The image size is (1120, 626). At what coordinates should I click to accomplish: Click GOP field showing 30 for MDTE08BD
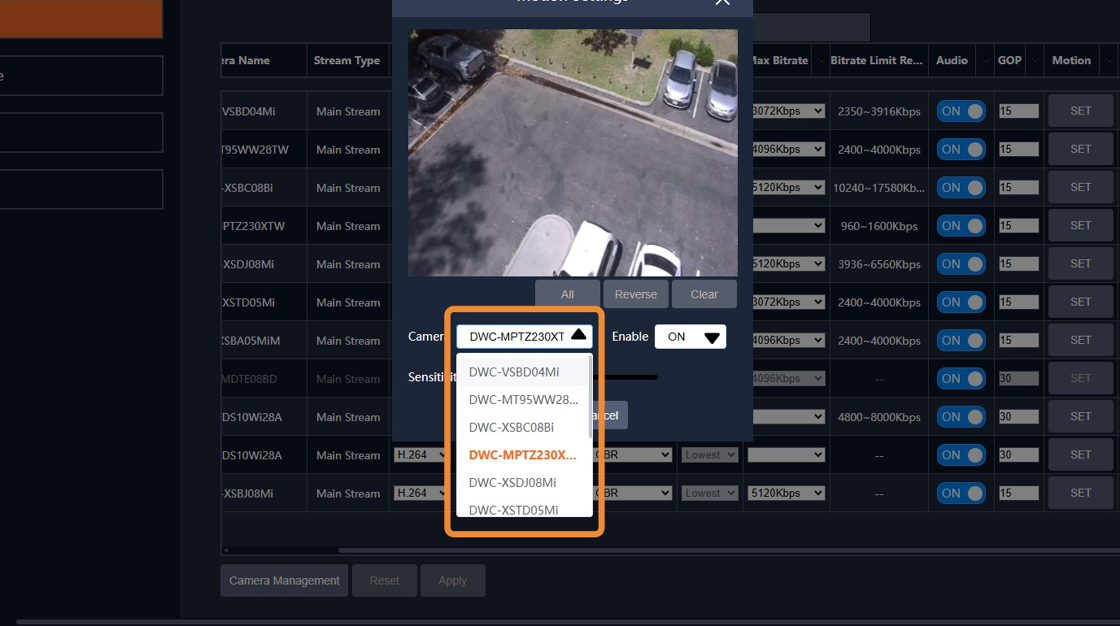(x=1019, y=379)
